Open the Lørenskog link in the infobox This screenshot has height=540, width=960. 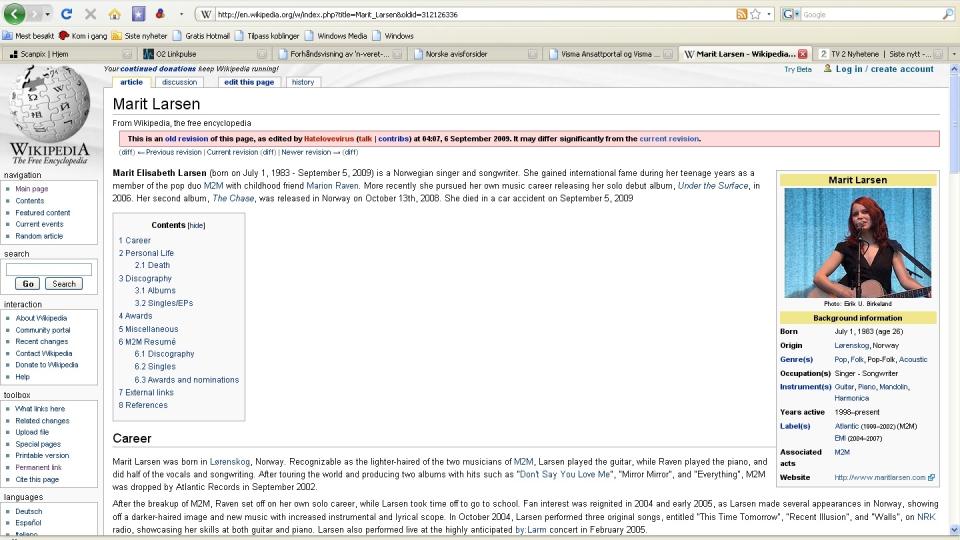852,345
